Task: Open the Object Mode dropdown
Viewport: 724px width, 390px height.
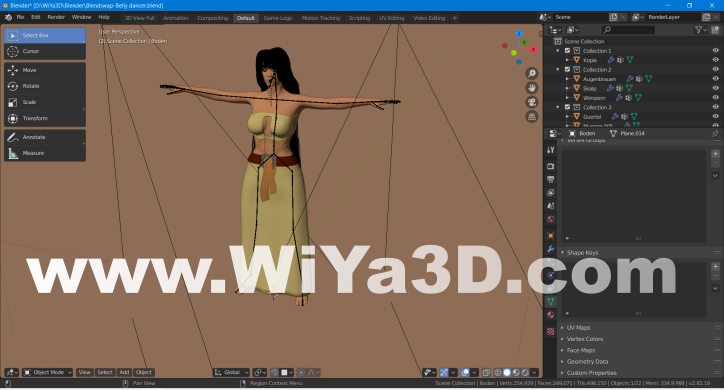Action: 48,372
